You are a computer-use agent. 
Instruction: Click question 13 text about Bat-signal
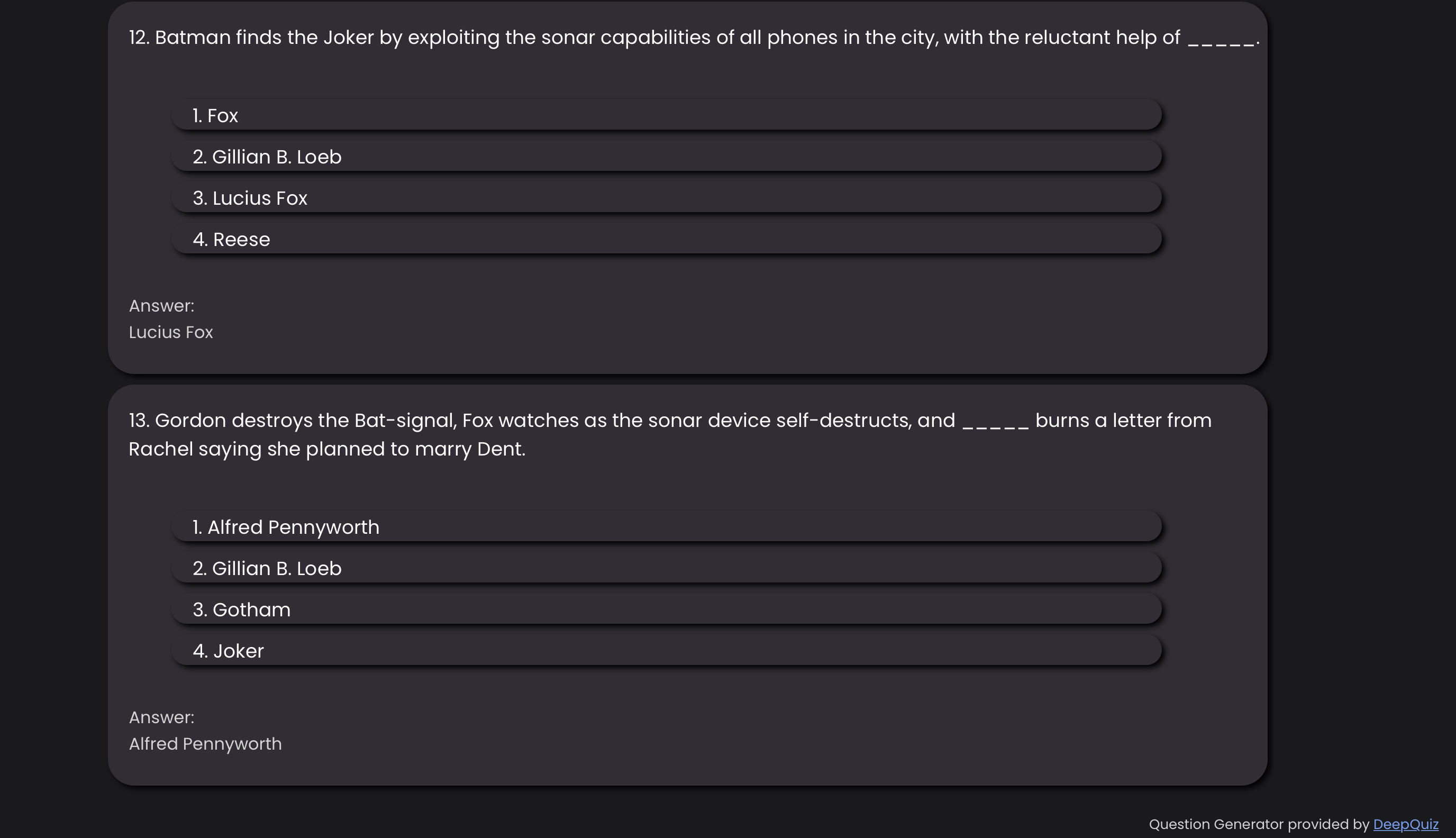pyautogui.click(x=670, y=434)
